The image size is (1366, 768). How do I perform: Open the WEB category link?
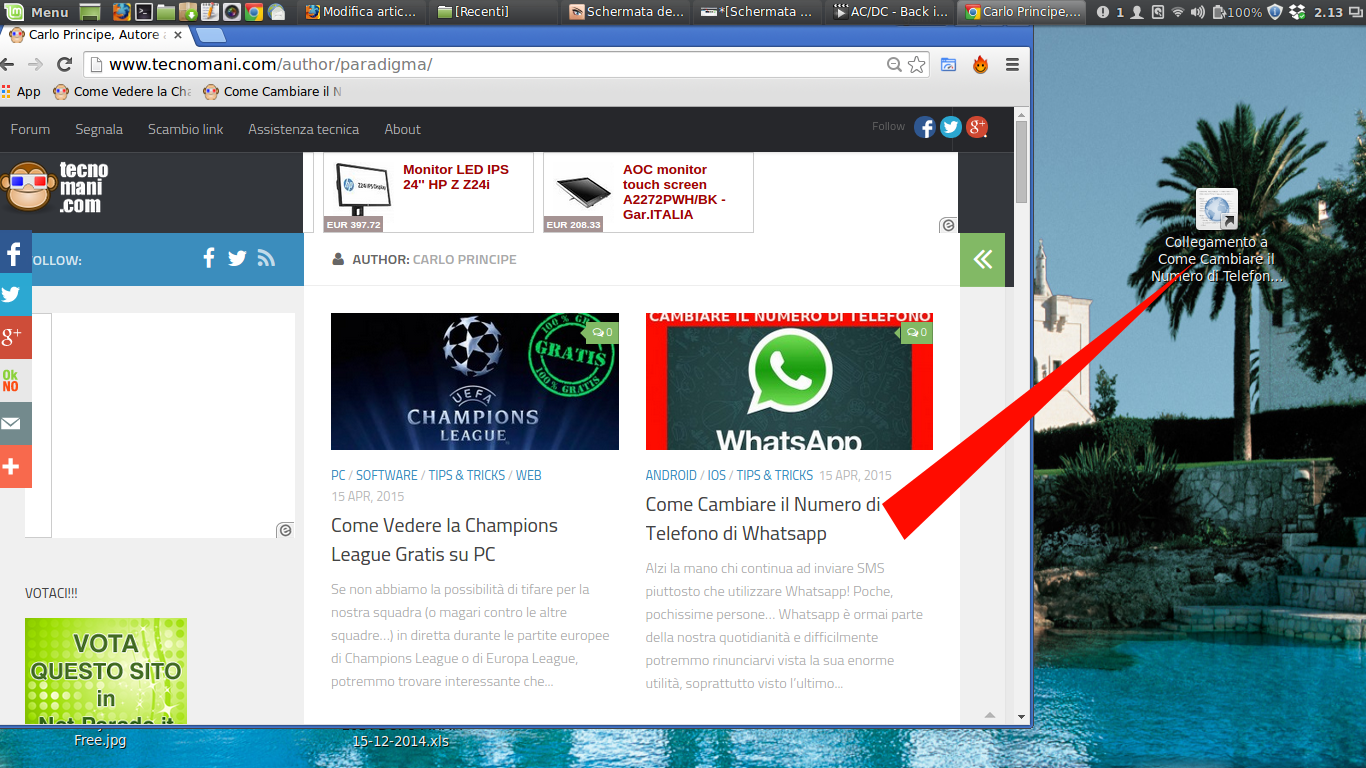click(x=528, y=475)
